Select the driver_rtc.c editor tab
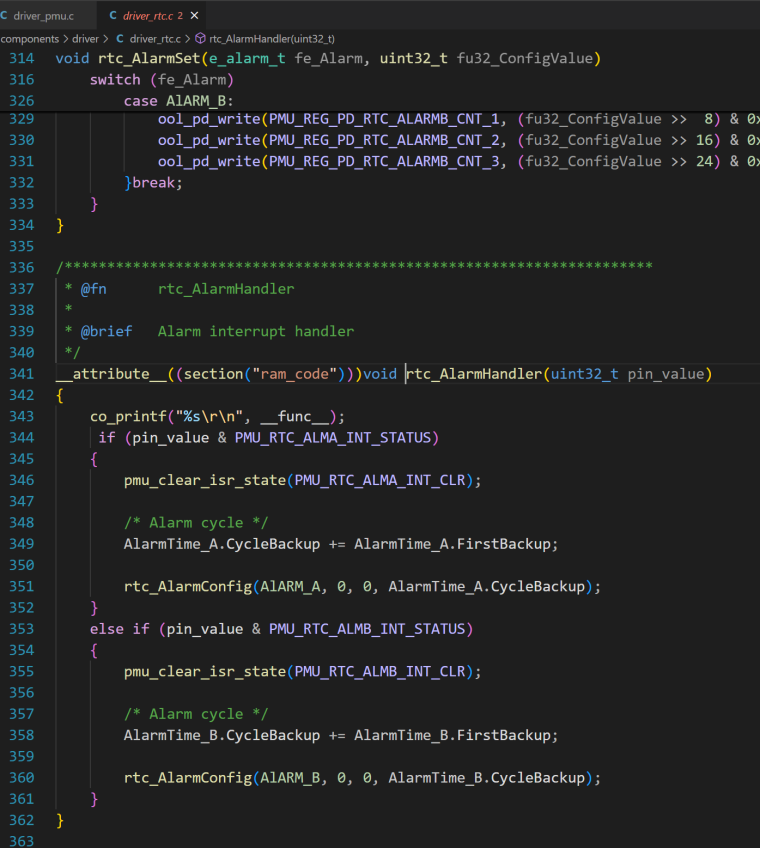The image size is (760, 848). 144,16
